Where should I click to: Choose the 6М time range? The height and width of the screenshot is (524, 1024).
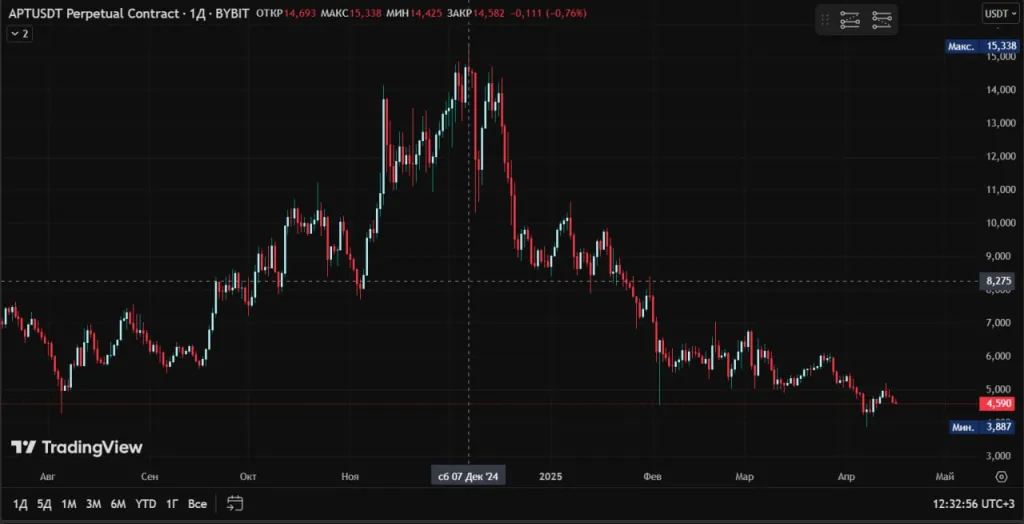click(118, 503)
